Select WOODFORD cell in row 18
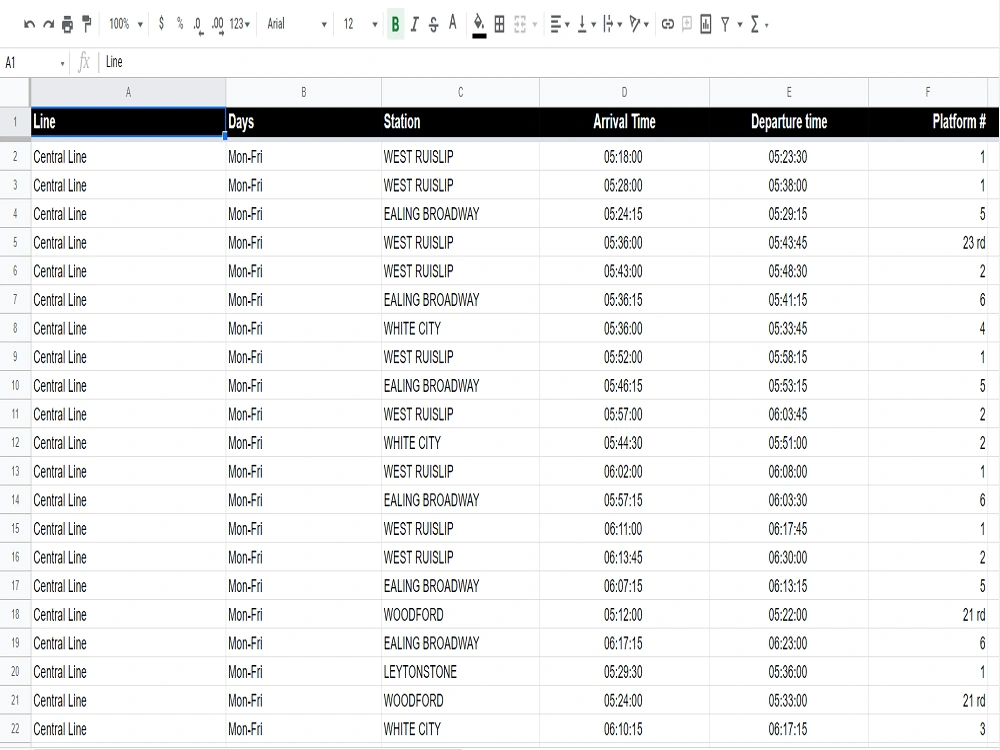Image resolution: width=1000 pixels, height=750 pixels. pyautogui.click(x=460, y=615)
